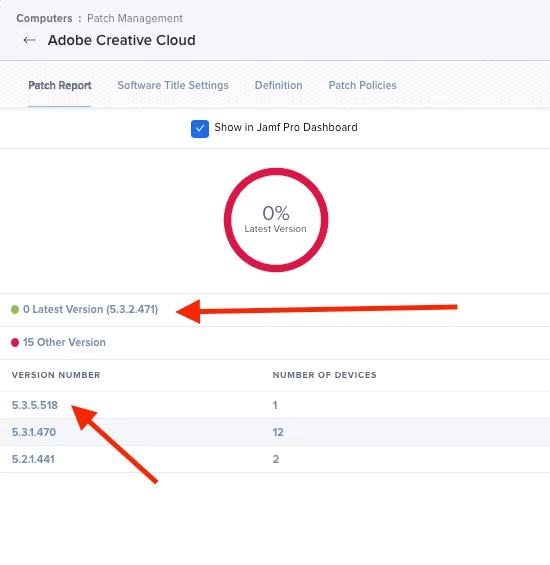Screen dimensions: 550x565
Task: Click the green Latest Version status dot
Action: 15,310
